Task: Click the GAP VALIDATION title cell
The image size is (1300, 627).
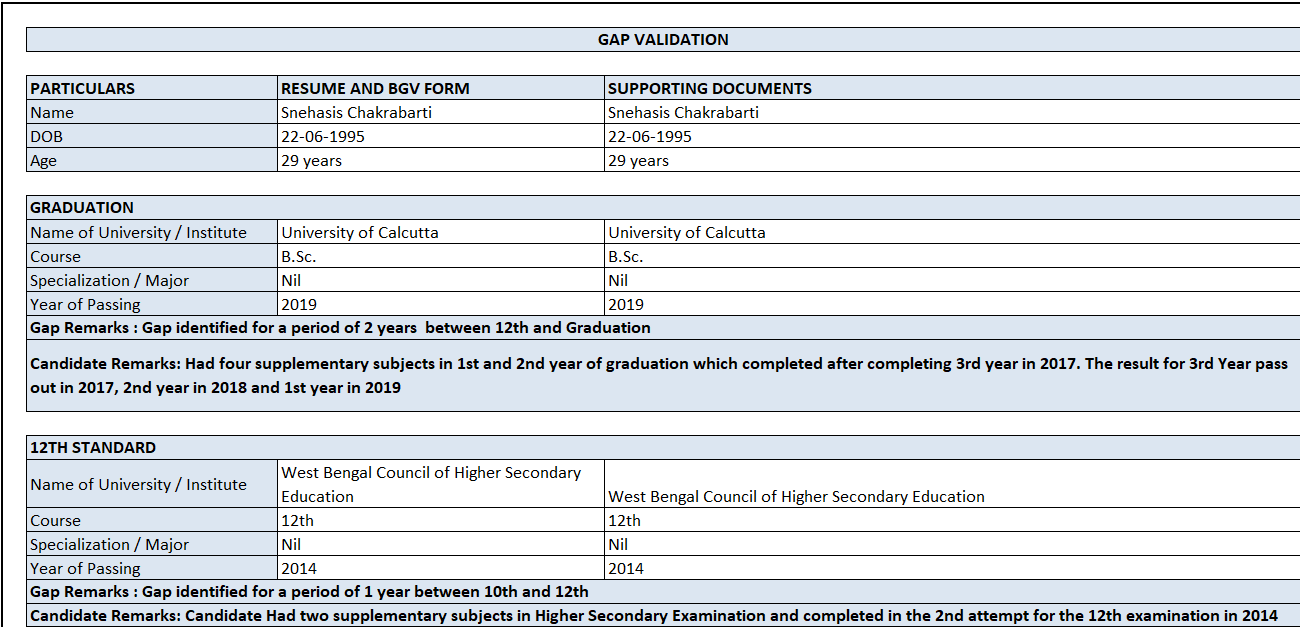Action: (663, 40)
